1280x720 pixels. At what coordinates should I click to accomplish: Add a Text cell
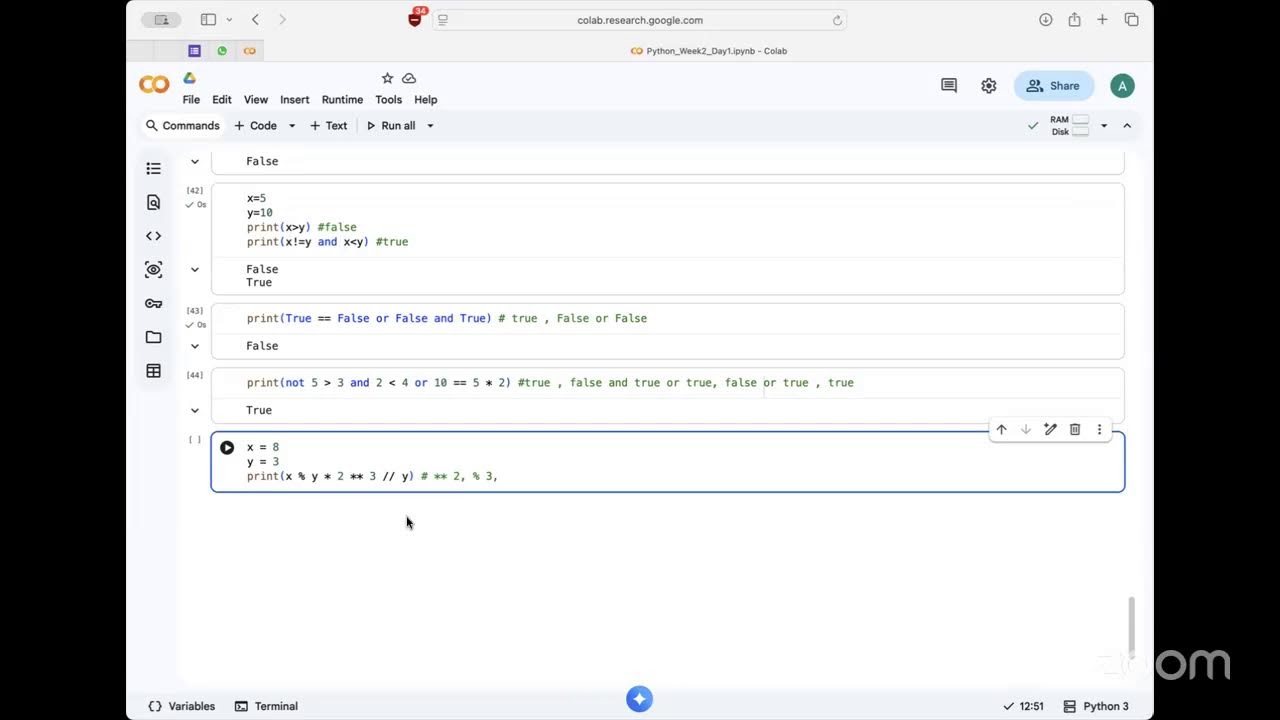[x=328, y=126]
